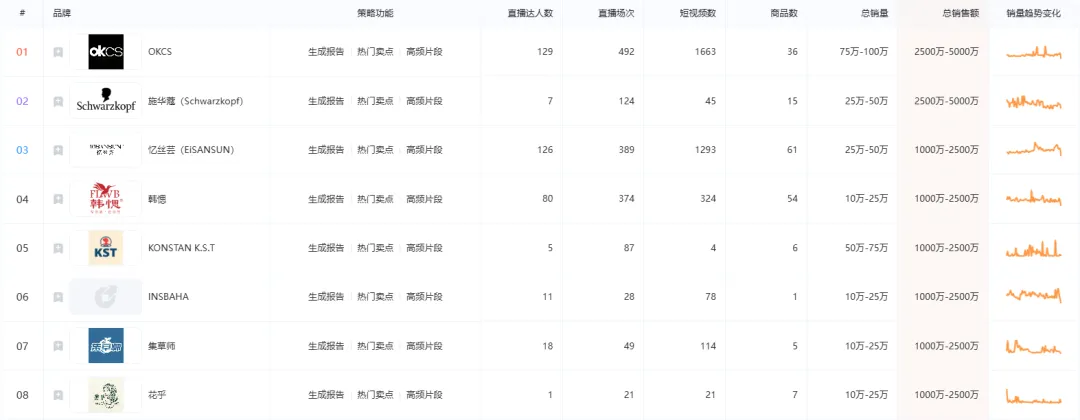
Task: View 高频片段 for 集萃师
Action: [x=424, y=346]
